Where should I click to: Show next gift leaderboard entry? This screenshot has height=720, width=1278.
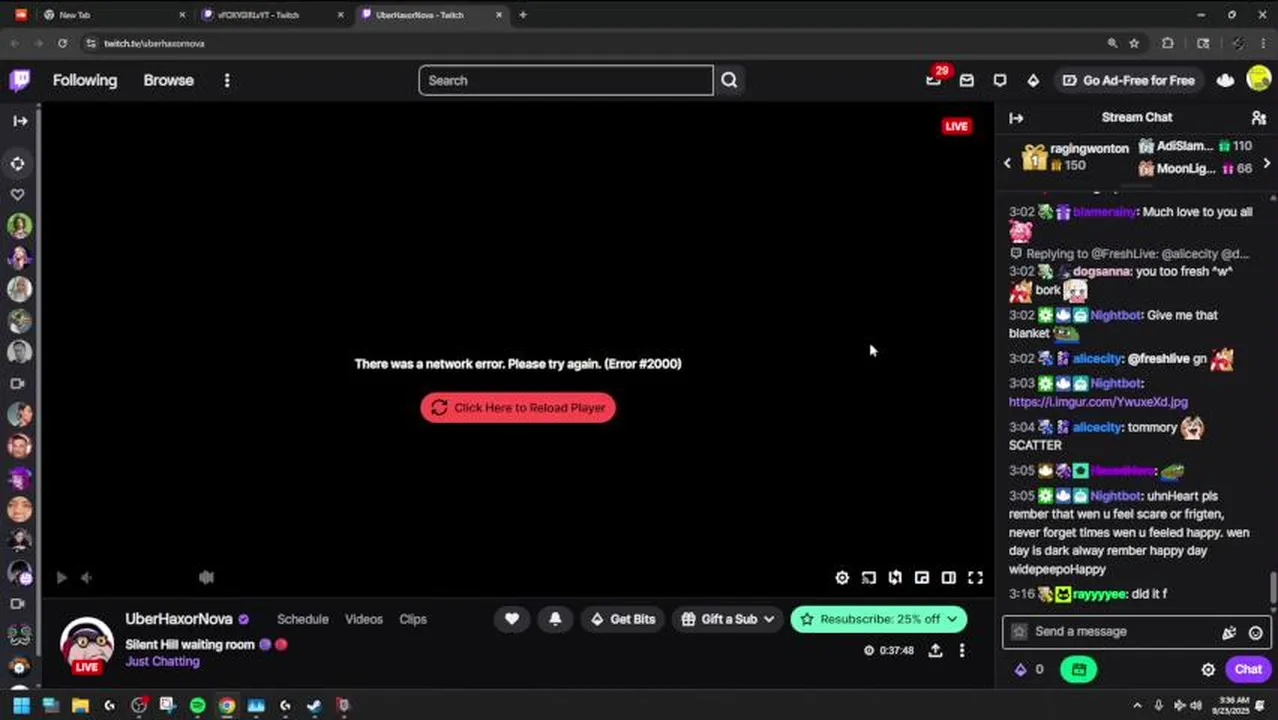1267,163
